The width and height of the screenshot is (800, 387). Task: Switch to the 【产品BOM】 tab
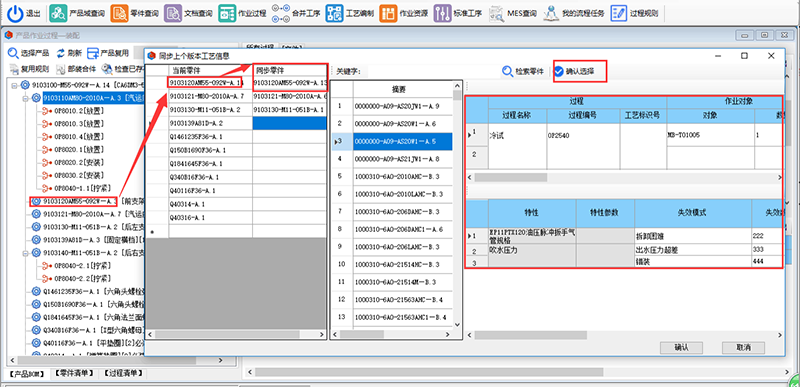27,374
